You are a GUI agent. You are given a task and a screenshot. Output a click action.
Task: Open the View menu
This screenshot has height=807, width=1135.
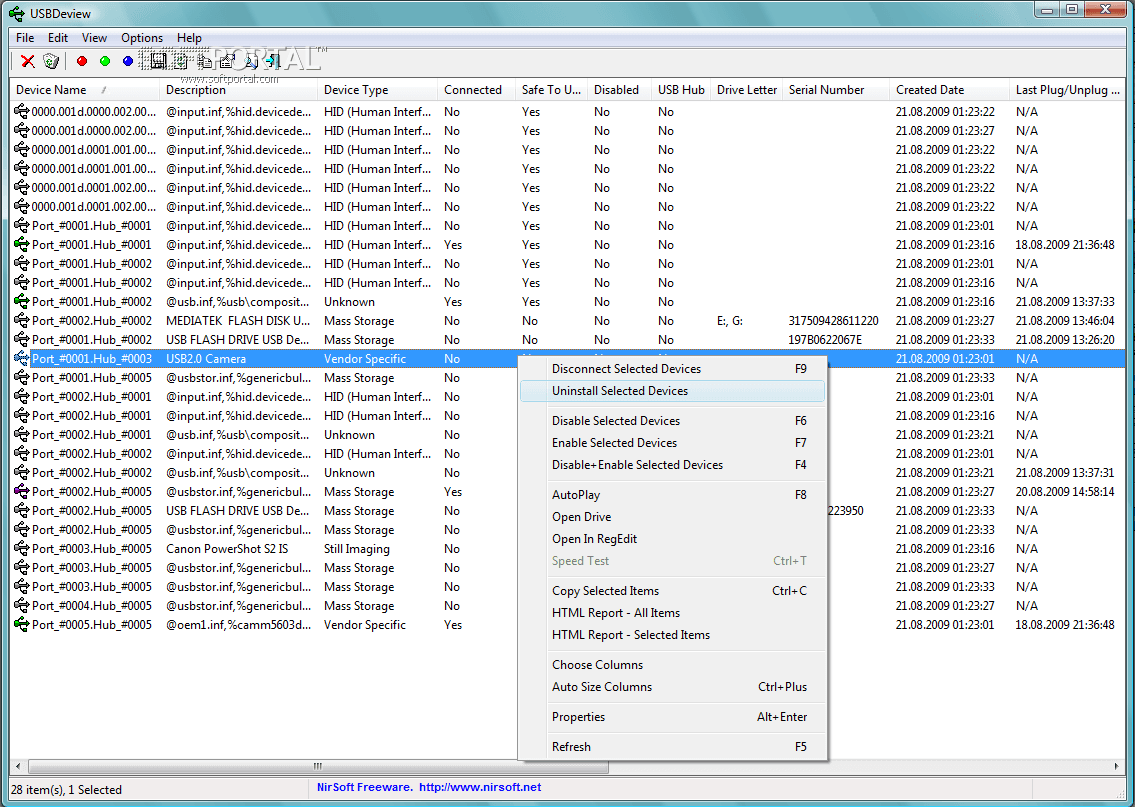[94, 38]
